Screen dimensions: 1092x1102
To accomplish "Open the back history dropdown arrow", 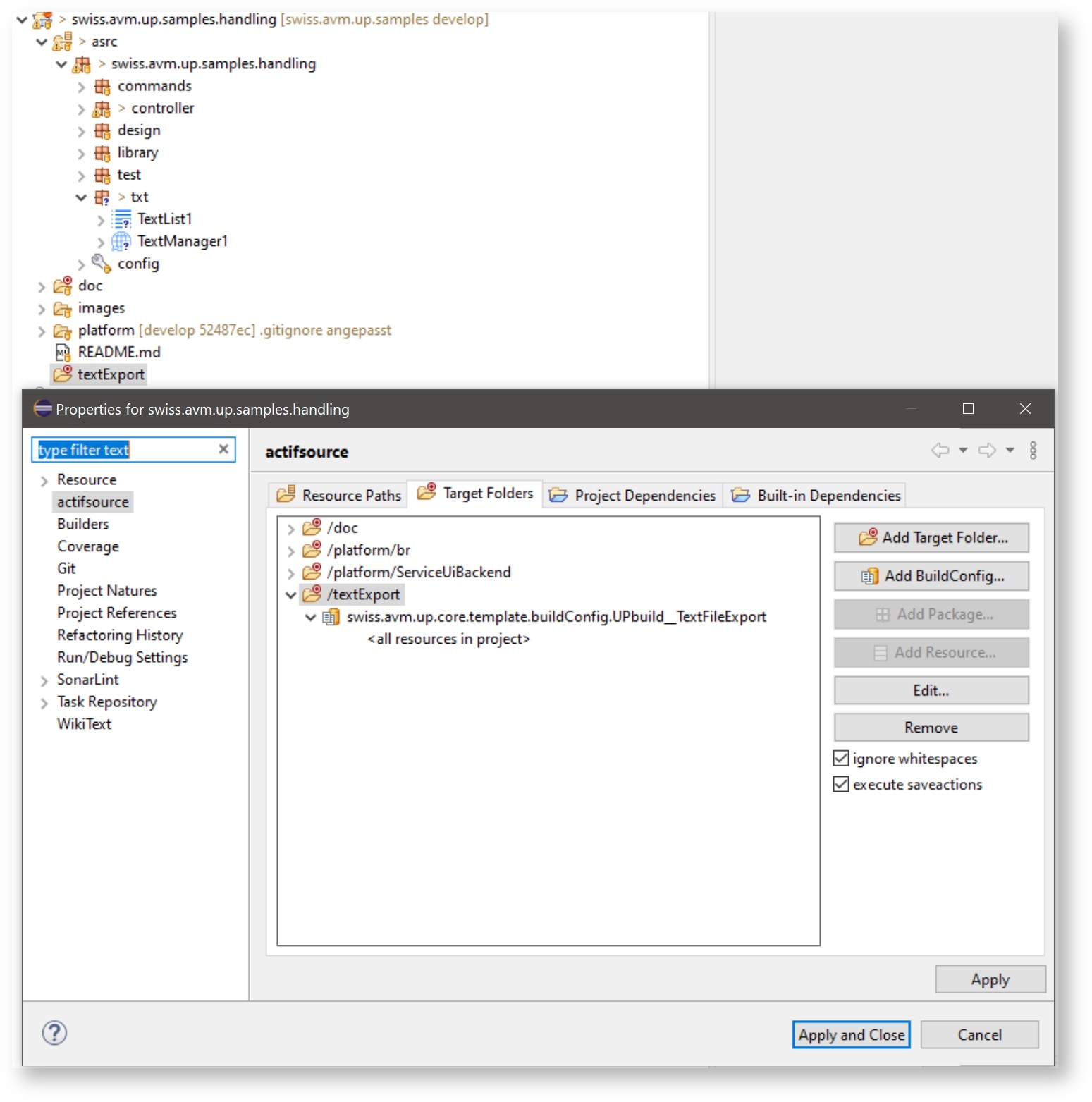I will (x=963, y=451).
